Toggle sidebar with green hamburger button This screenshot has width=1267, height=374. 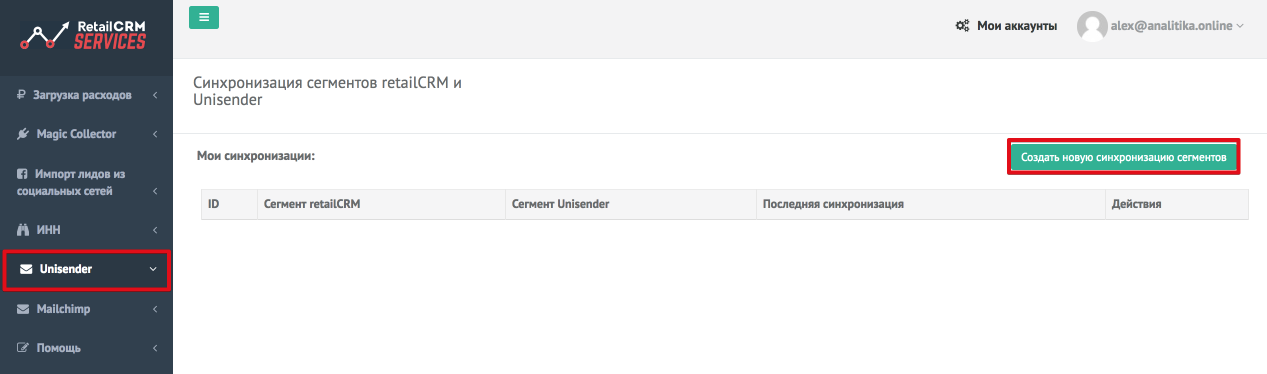[x=203, y=17]
